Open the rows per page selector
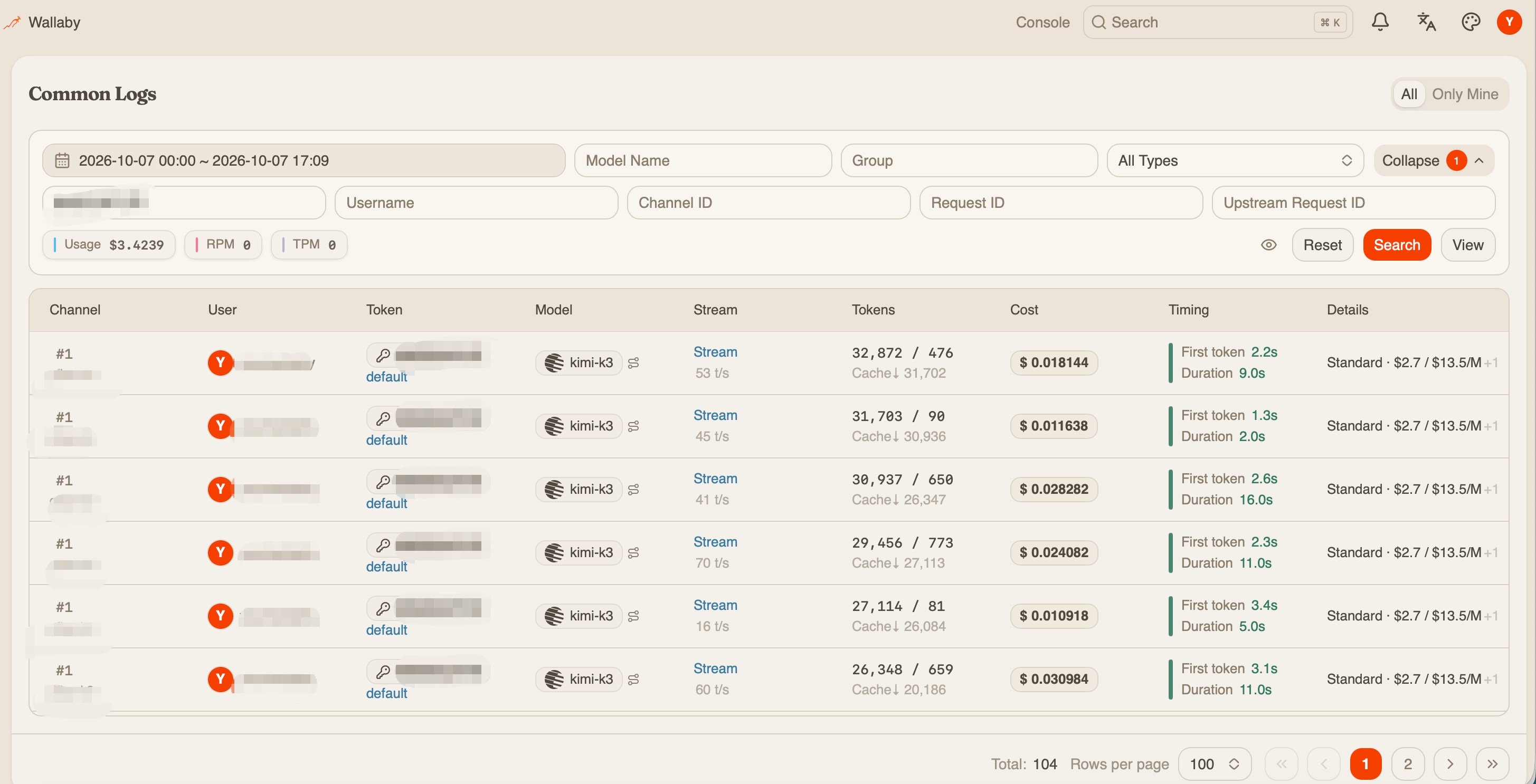Image resolution: width=1536 pixels, height=784 pixels. coord(1214,764)
